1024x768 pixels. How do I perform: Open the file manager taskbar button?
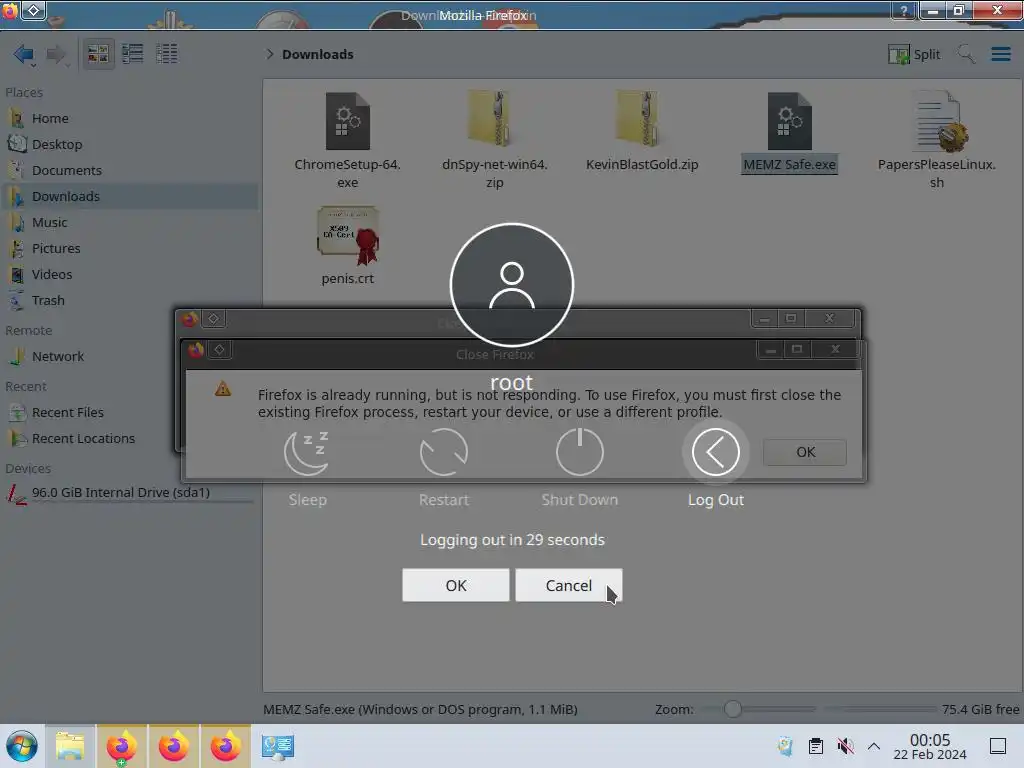click(71, 746)
